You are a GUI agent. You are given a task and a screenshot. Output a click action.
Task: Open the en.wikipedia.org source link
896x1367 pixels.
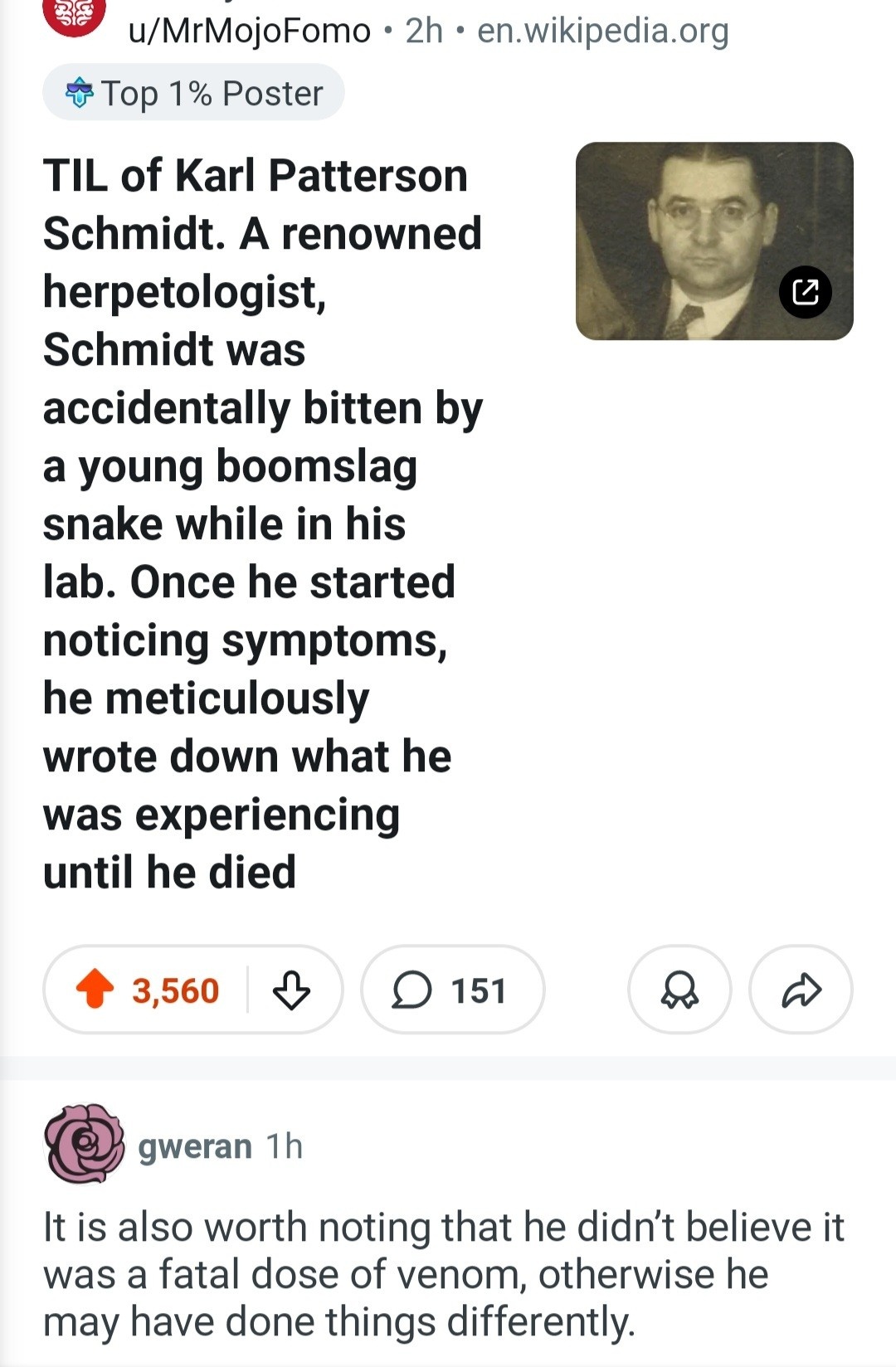click(x=603, y=32)
